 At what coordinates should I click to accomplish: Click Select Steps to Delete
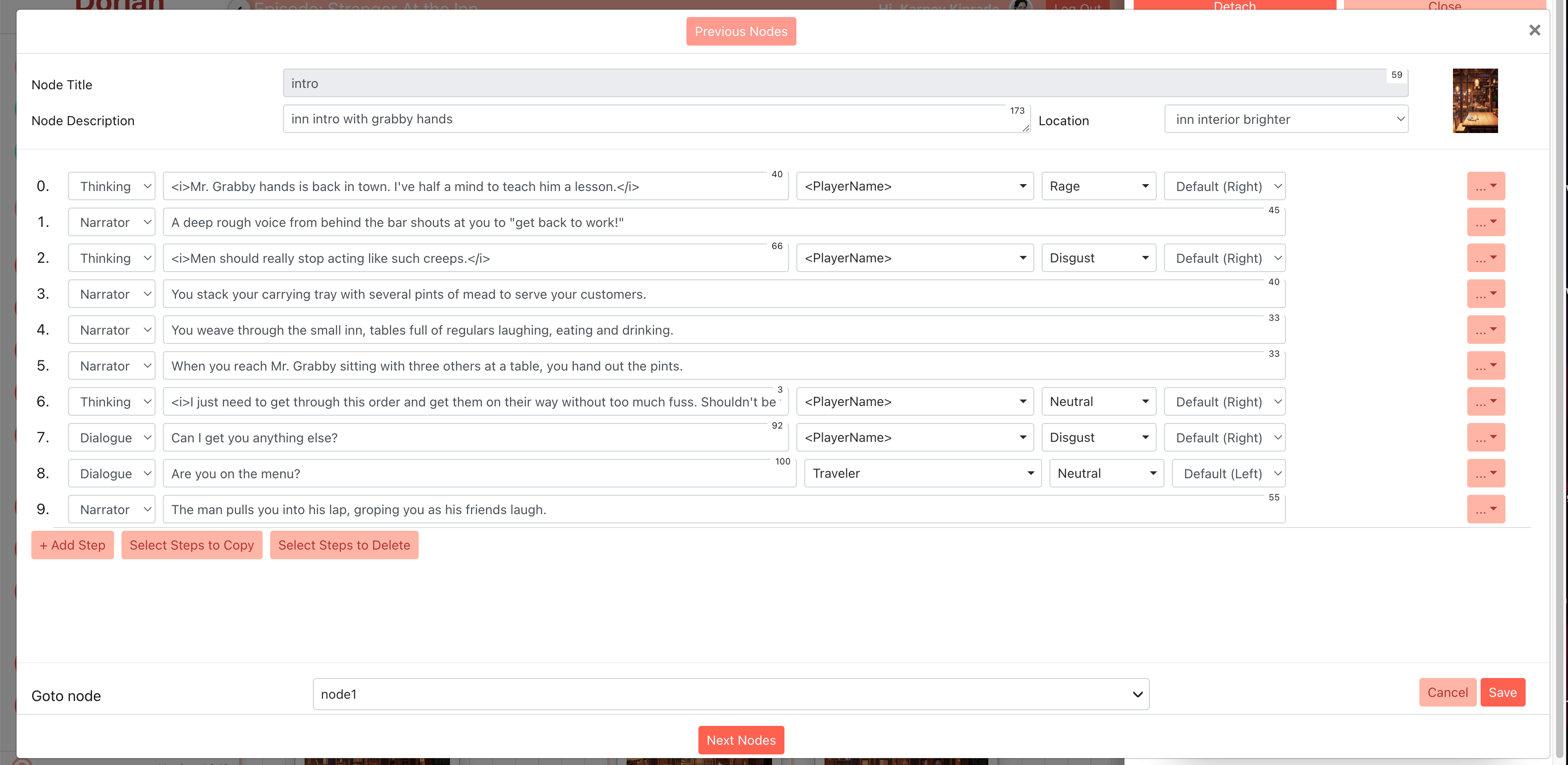pos(344,545)
